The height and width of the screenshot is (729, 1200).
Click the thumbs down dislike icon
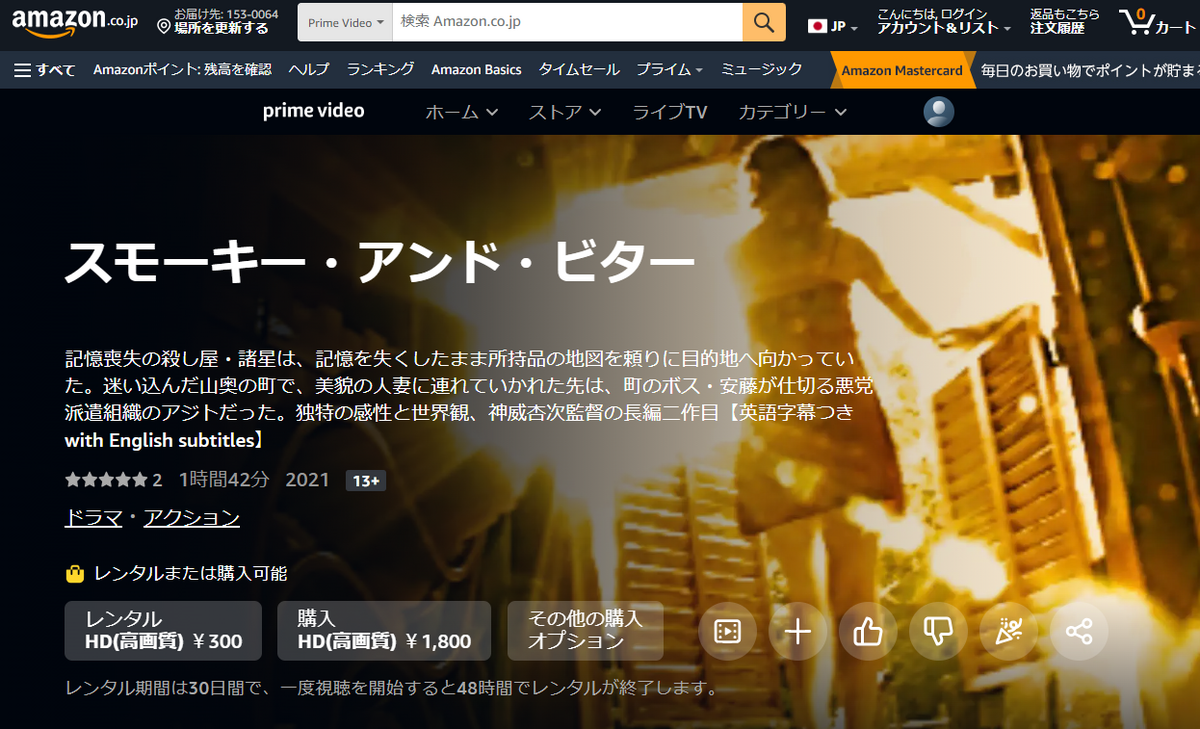[x=938, y=631]
